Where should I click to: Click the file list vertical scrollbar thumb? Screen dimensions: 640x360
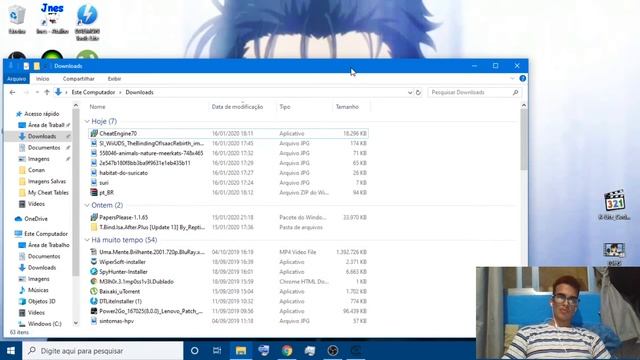pos(524,140)
